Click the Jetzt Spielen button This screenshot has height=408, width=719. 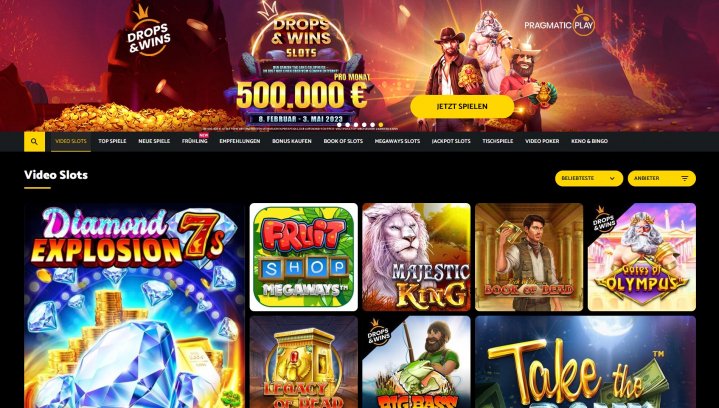462,106
